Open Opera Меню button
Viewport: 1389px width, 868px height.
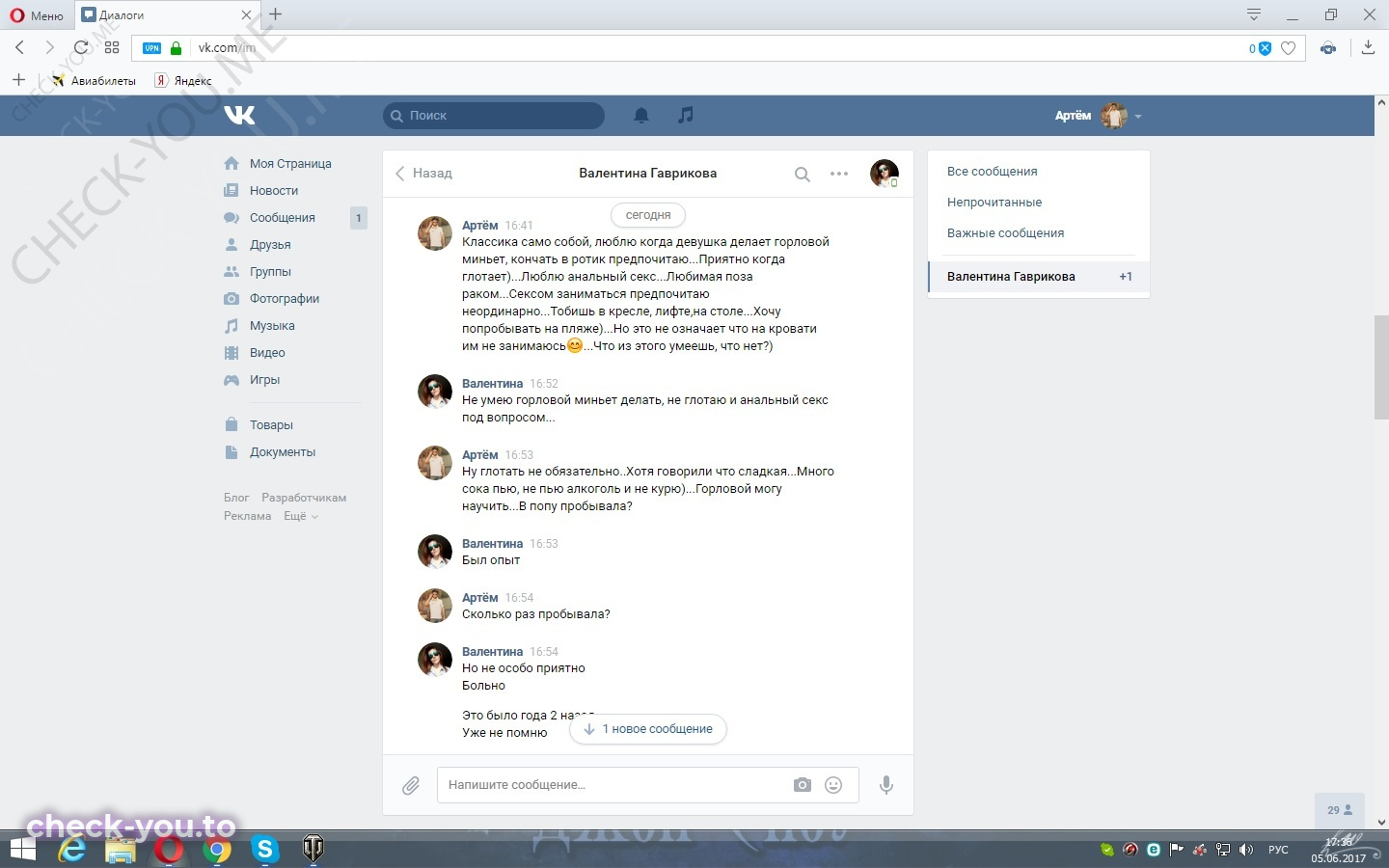[37, 15]
